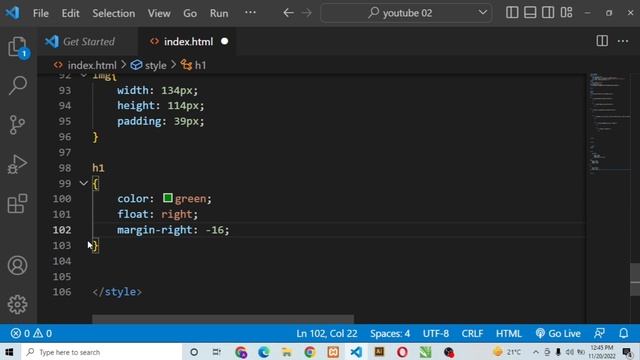Viewport: 640px width, 360px height.
Task: Open the Windows Start menu
Action: (9, 352)
